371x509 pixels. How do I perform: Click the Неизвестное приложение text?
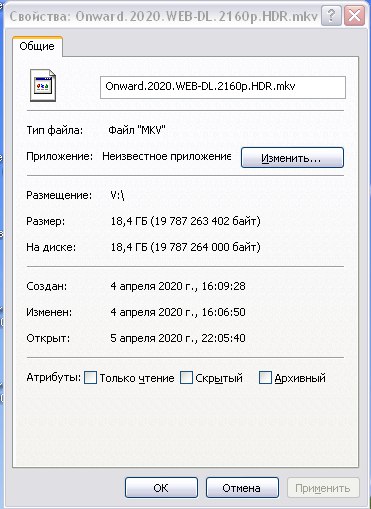click(x=167, y=156)
